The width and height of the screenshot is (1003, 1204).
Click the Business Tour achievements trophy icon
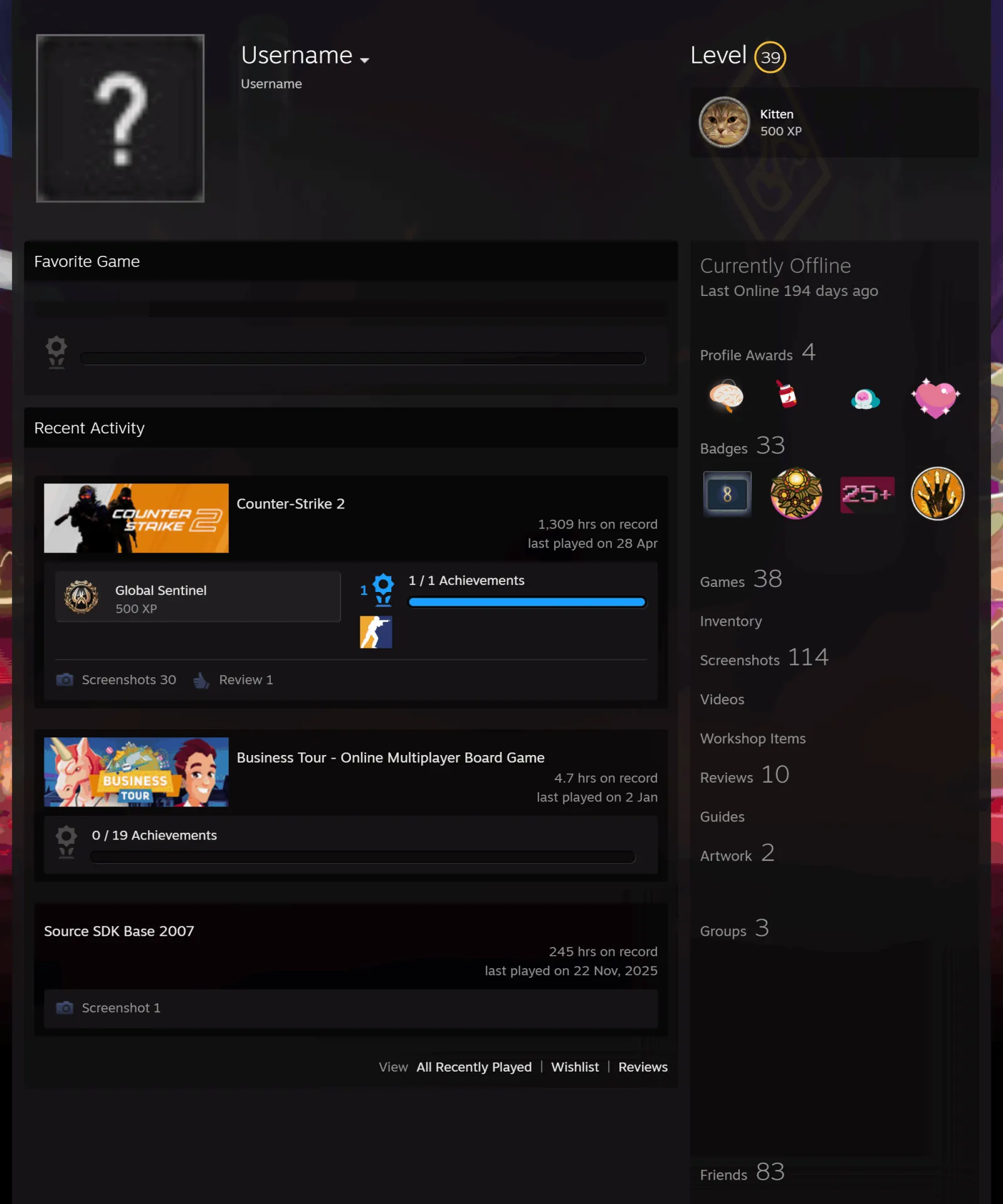click(x=66, y=842)
